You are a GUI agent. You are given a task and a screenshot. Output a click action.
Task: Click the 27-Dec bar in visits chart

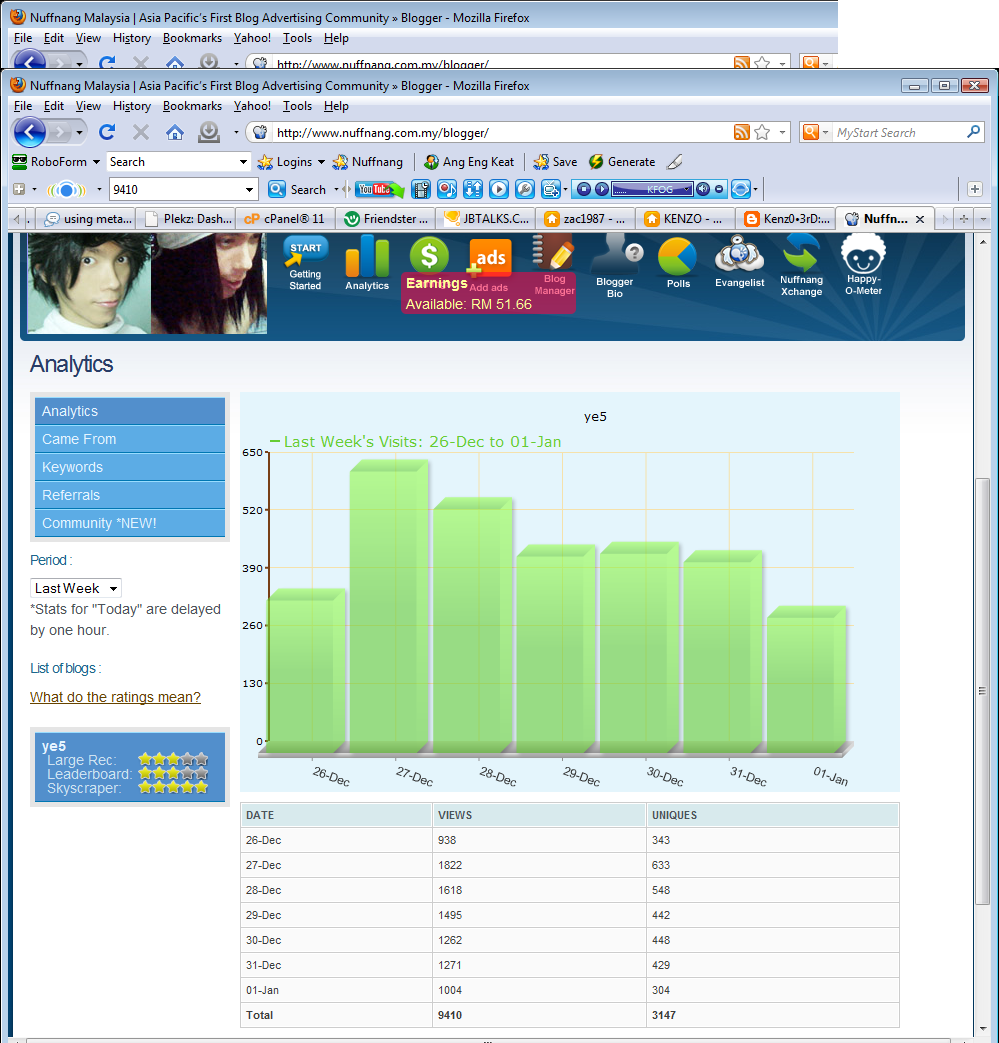click(389, 605)
